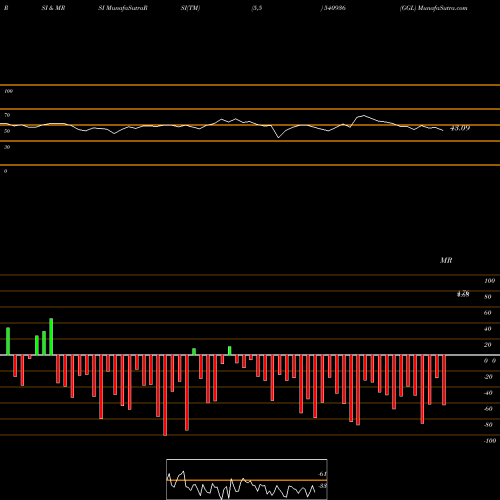This screenshot has height=500, width=500.
Task: Click the -60 label on the MR axis
Action: coord(488,409)
